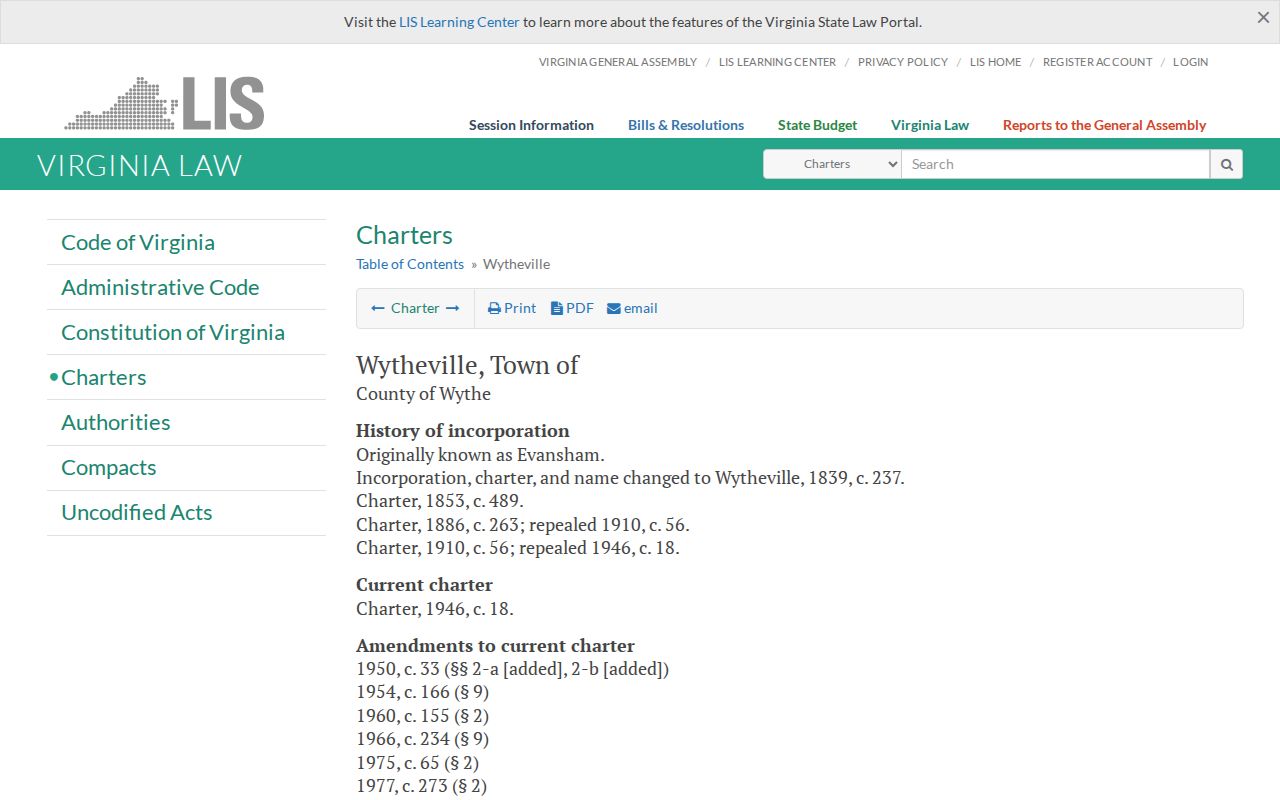
Task: Click the Login link
Action: pyautogui.click(x=1190, y=62)
